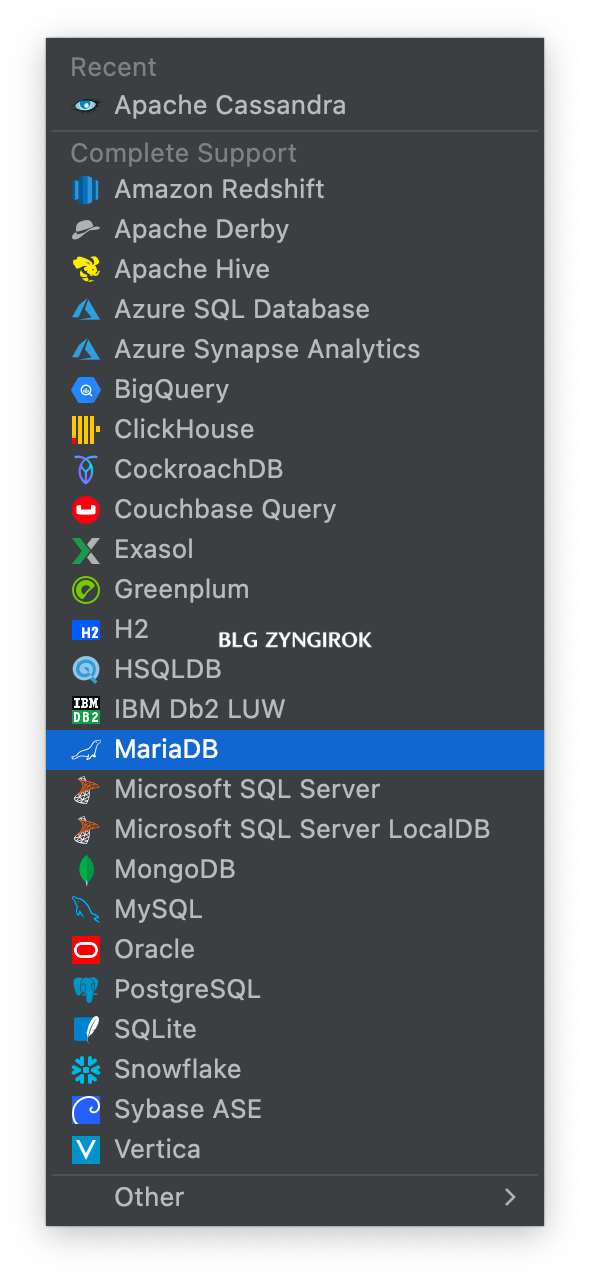Pick Apache Hive from the list
Image resolution: width=590 pixels, height=1280 pixels.
[x=295, y=269]
